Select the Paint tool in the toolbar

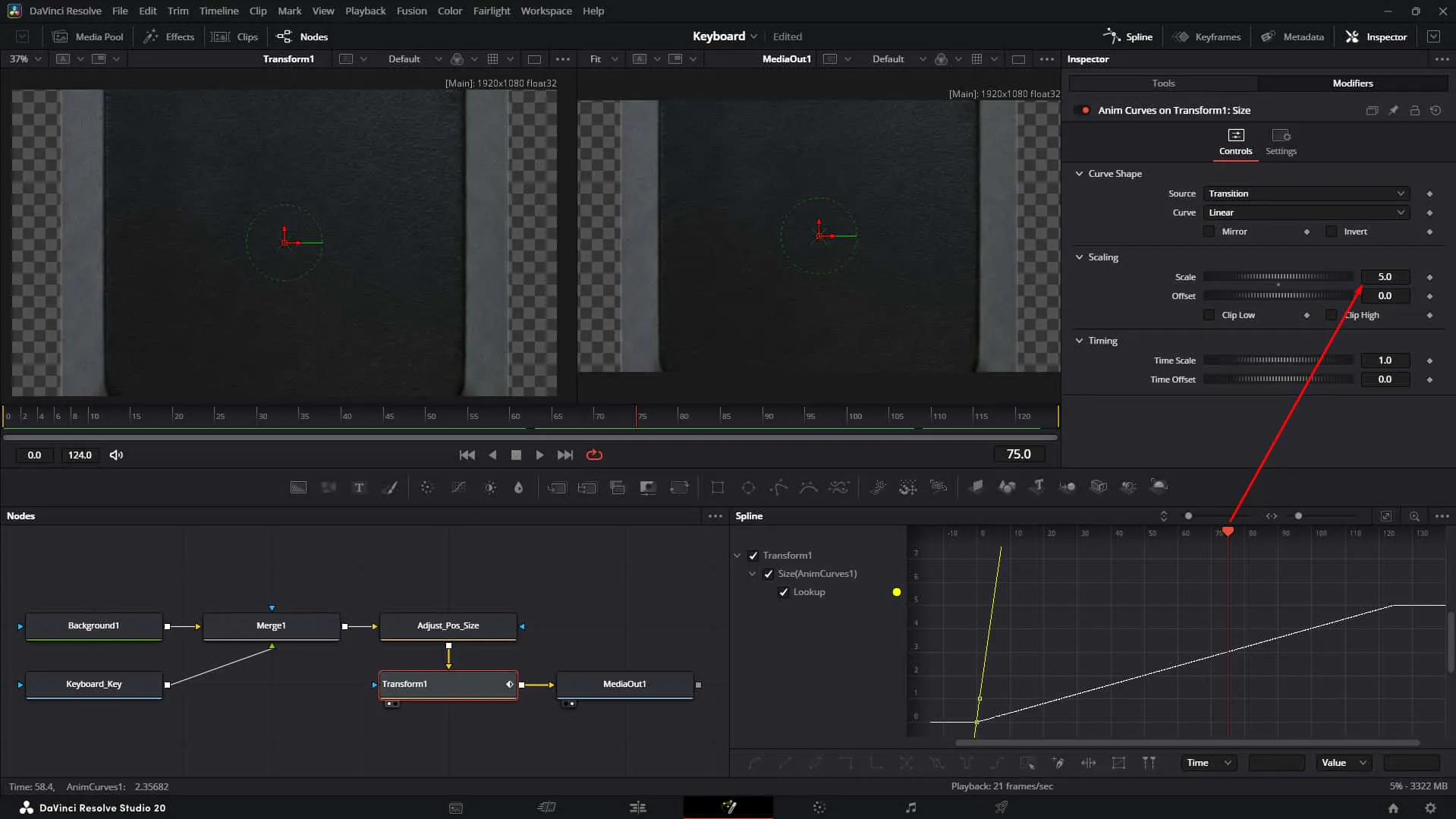[390, 487]
